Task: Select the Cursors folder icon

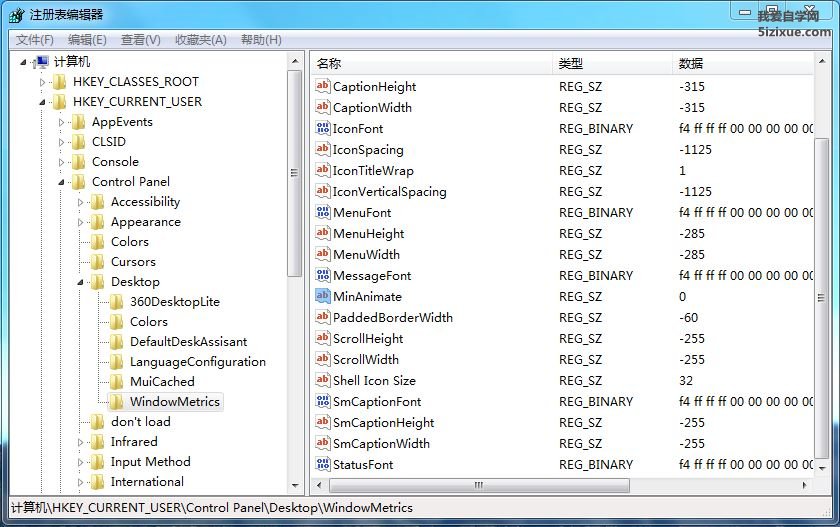Action: click(98, 262)
